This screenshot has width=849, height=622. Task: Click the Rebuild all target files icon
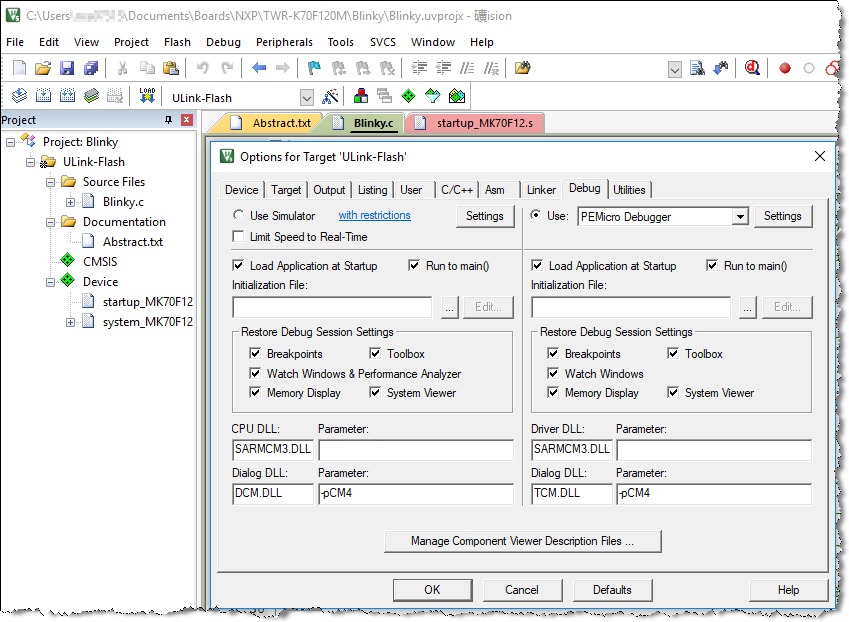point(67,96)
